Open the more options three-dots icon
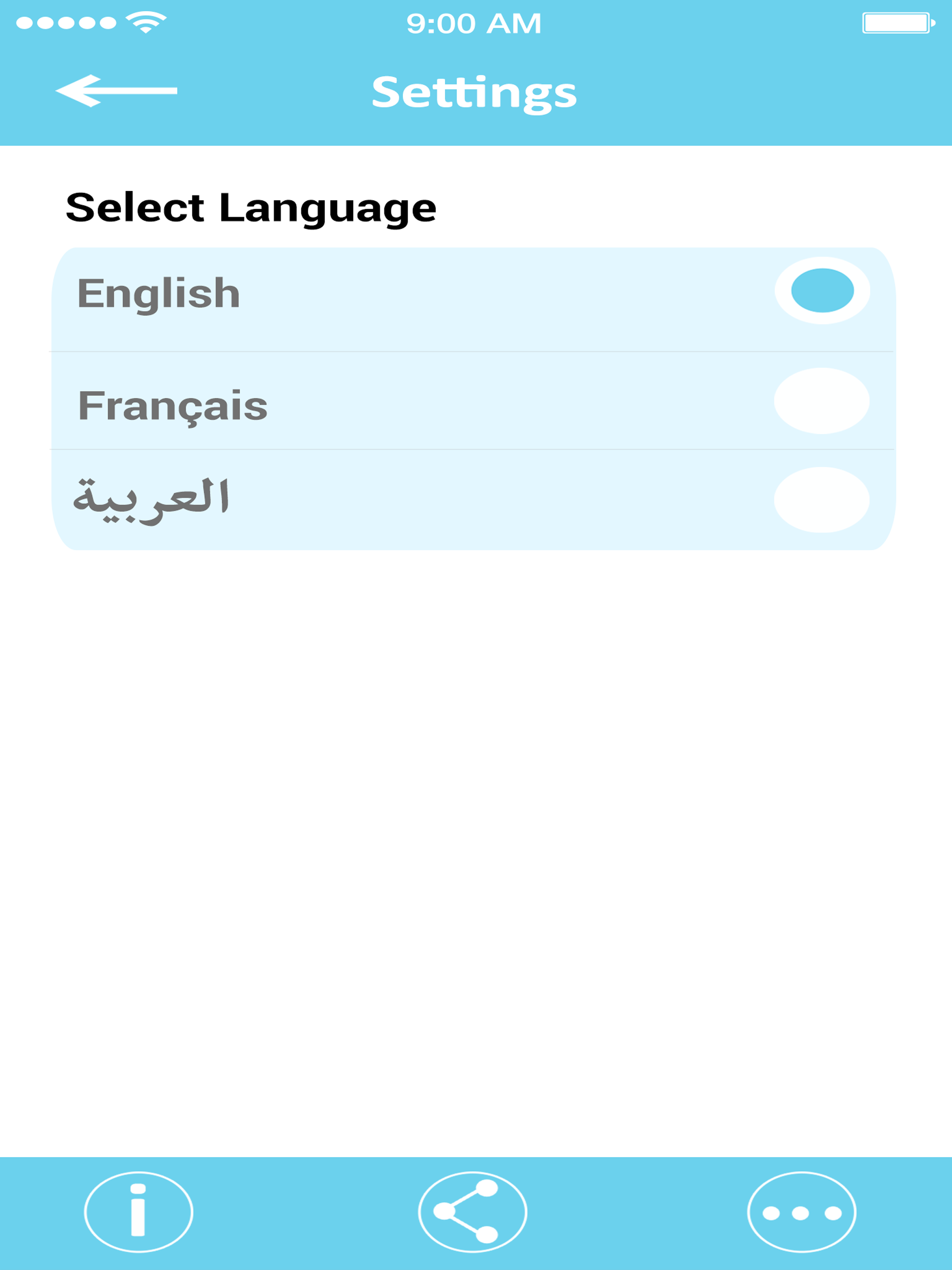The image size is (952, 1270). pyautogui.click(x=801, y=1211)
